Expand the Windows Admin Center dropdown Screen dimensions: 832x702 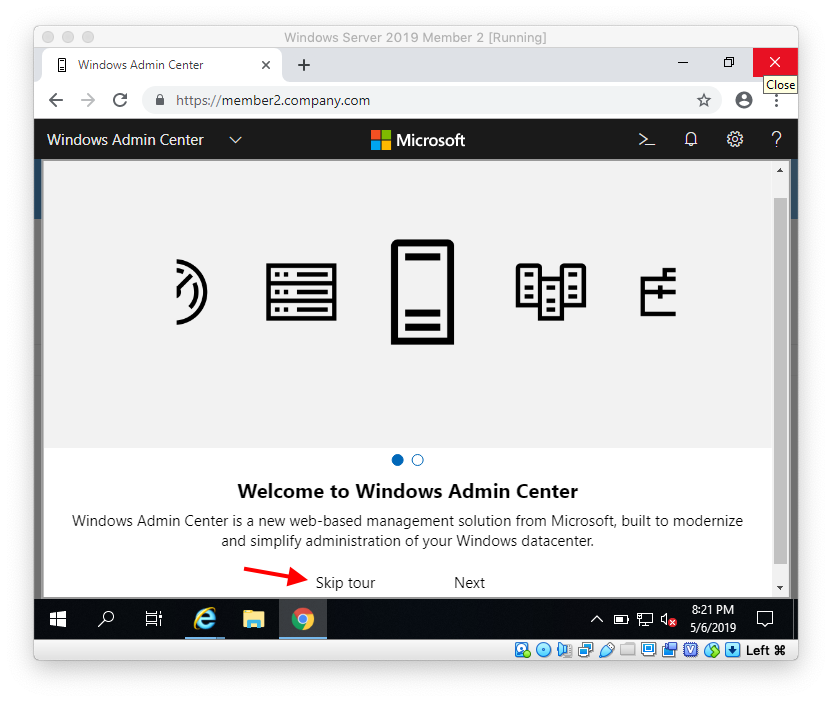coord(236,139)
